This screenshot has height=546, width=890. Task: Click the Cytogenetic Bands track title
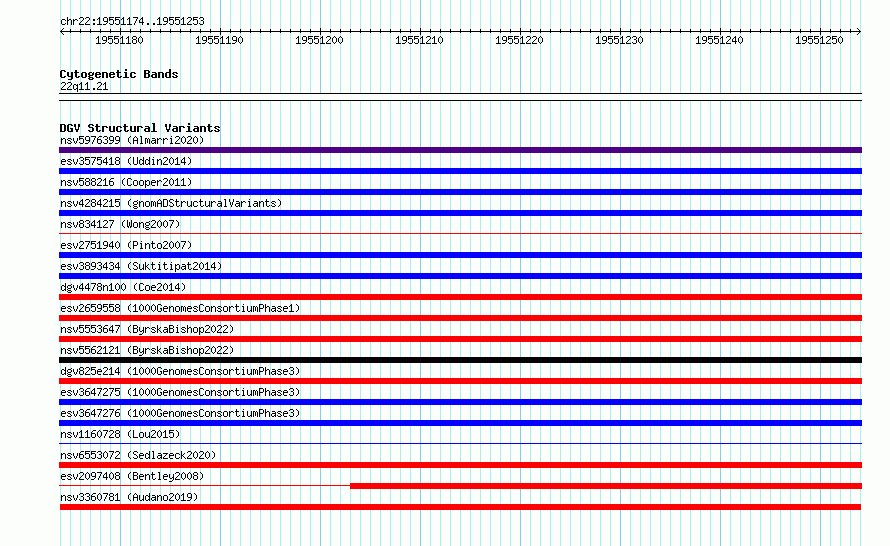click(x=119, y=74)
